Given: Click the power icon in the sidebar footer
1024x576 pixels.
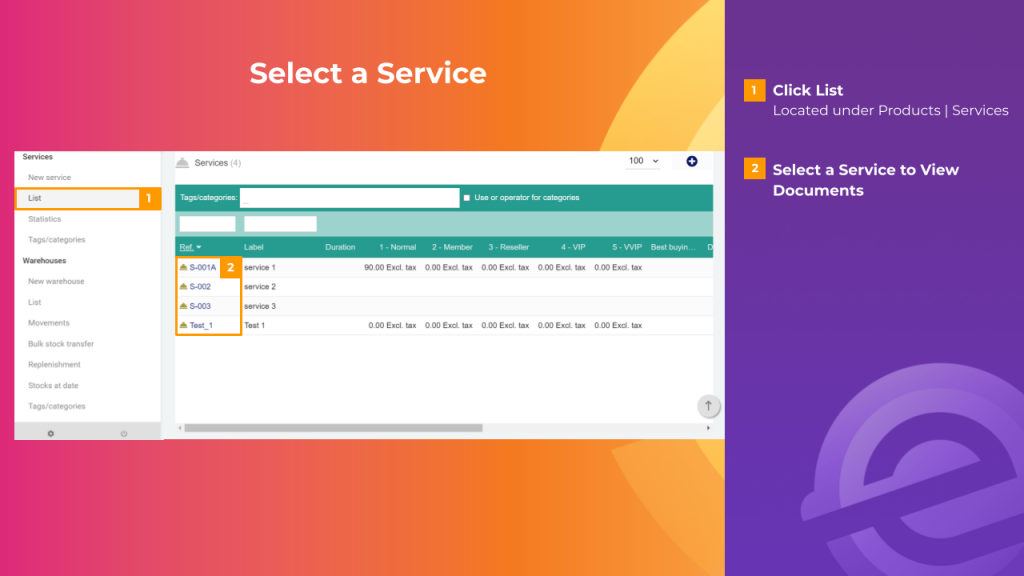Looking at the screenshot, I should [x=124, y=432].
